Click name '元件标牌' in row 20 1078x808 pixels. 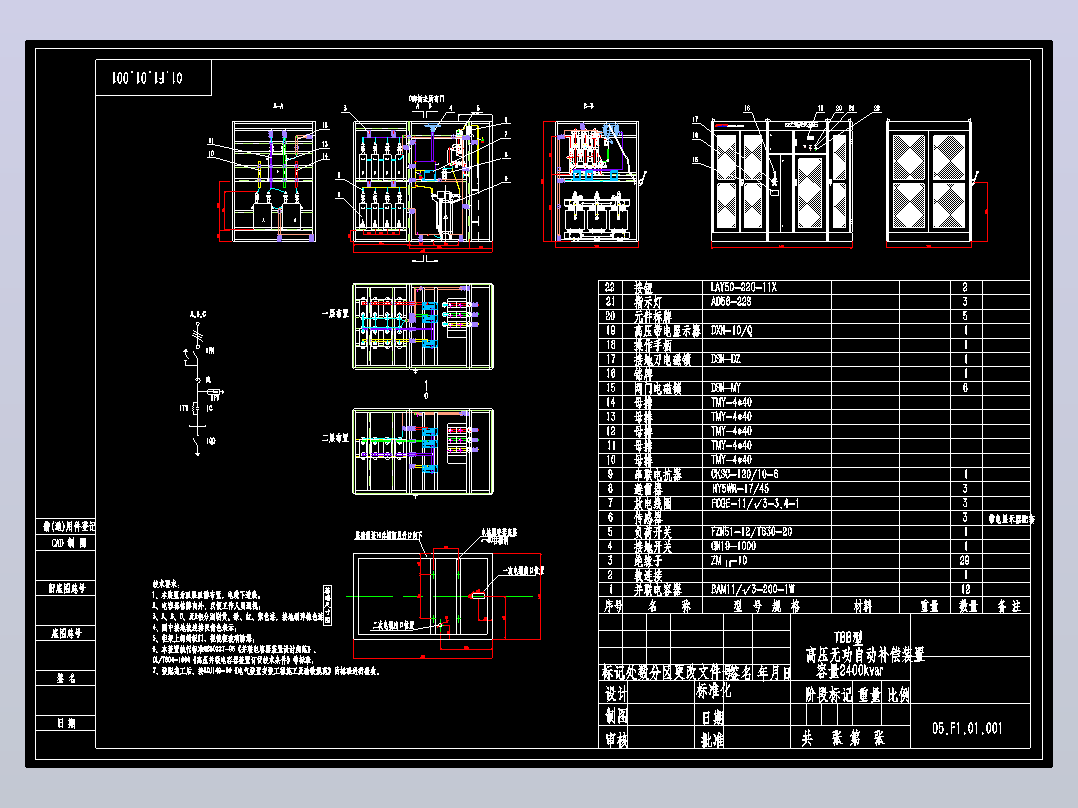click(x=652, y=316)
